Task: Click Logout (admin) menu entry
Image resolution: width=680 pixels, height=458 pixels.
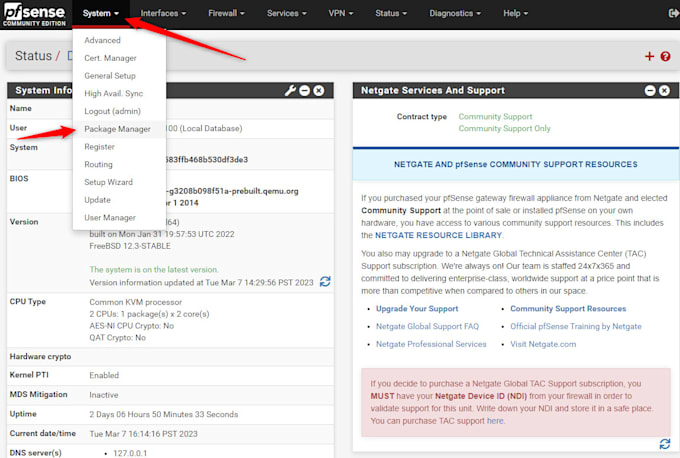Action: [x=119, y=111]
